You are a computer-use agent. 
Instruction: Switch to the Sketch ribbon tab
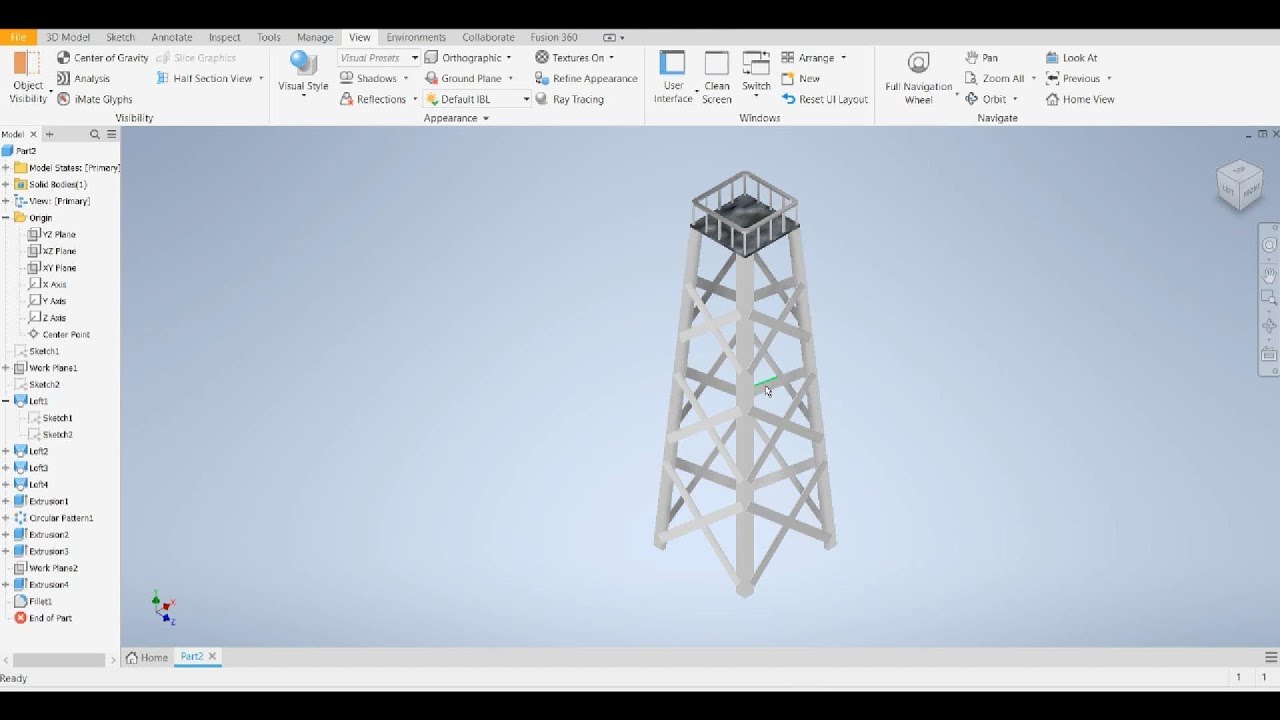click(x=120, y=37)
